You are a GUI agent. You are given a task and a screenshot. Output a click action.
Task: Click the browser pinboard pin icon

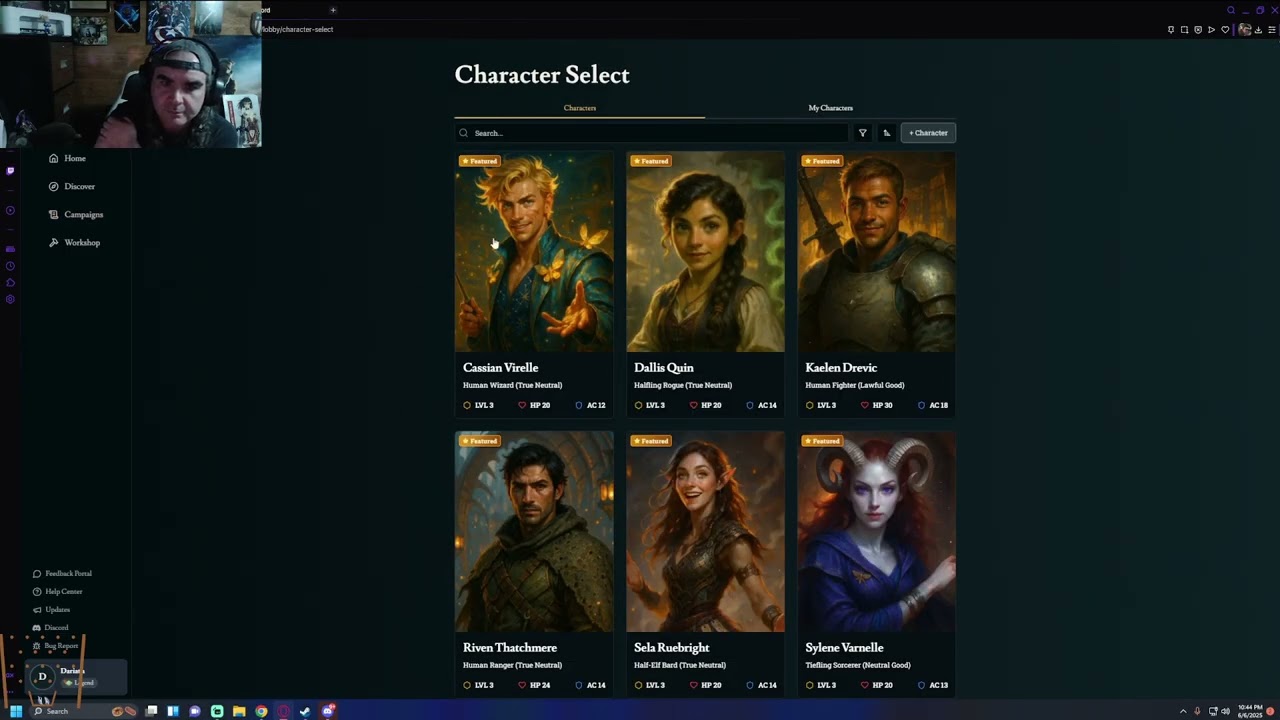[1171, 30]
